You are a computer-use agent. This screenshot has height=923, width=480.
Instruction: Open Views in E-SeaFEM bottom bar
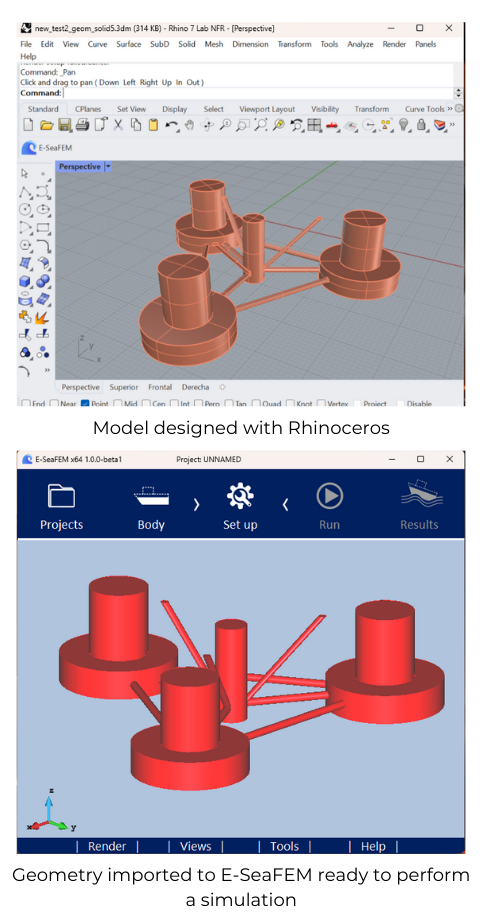coord(196,846)
